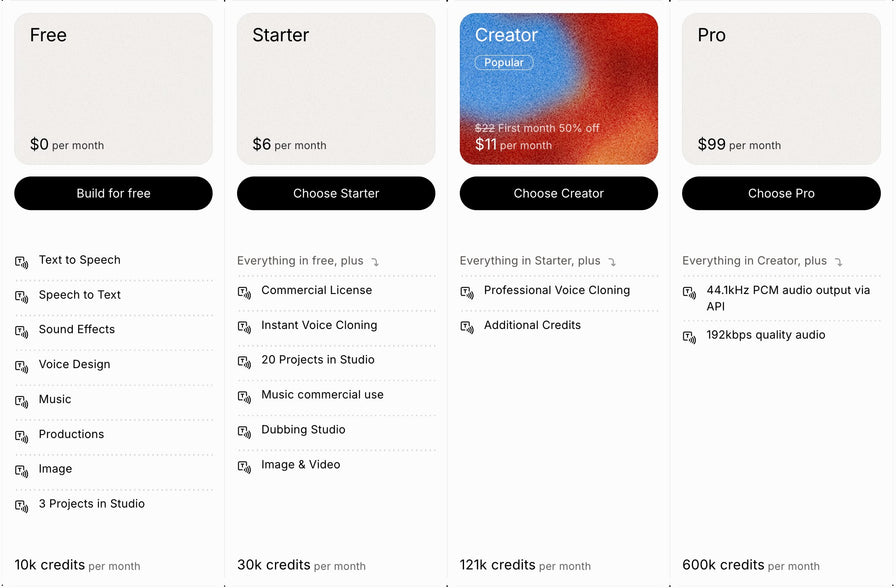
Task: Click the Popular badge on Creator card
Action: pyautogui.click(x=504, y=62)
